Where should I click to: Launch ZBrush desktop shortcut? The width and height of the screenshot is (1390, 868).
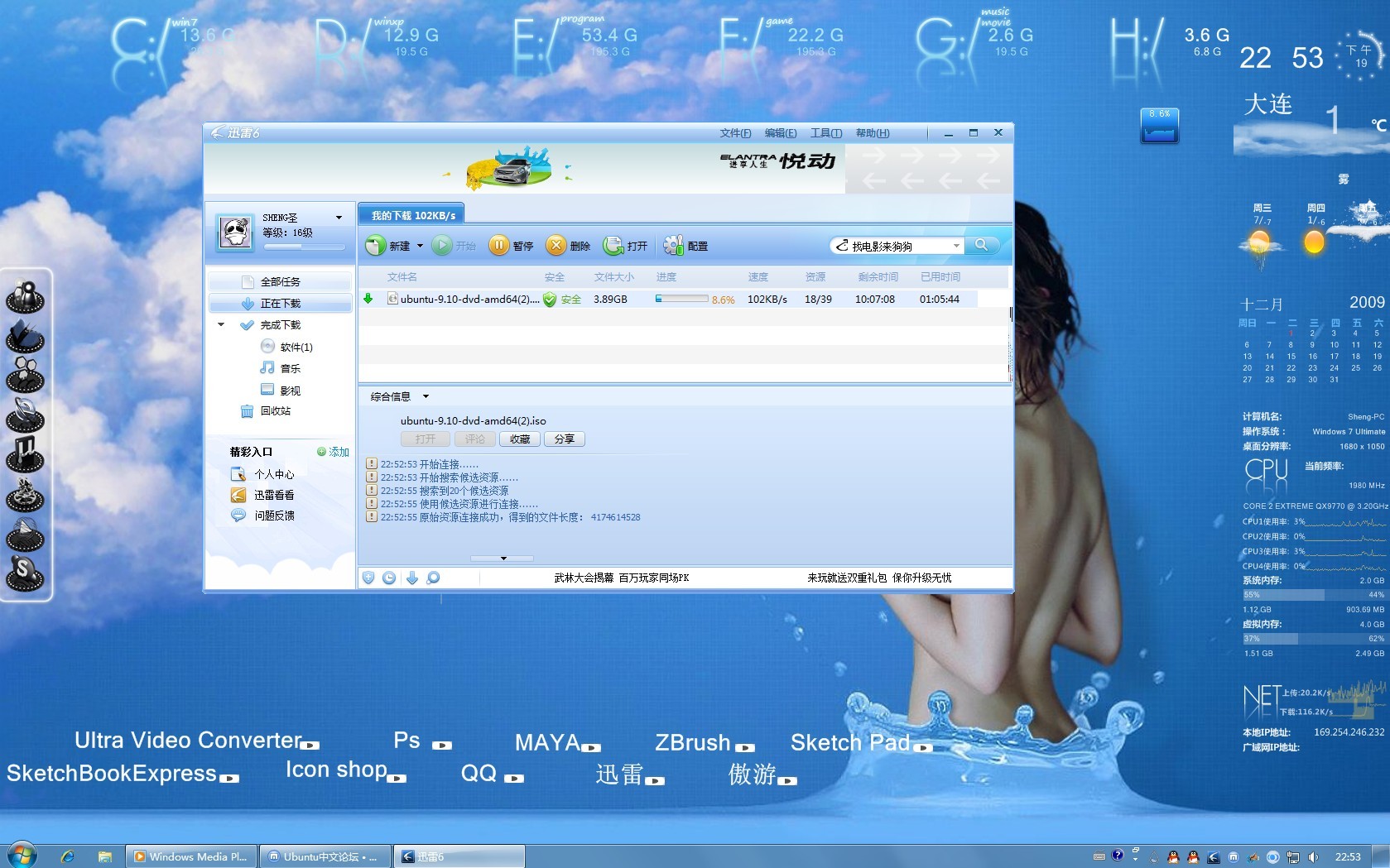tap(705, 743)
